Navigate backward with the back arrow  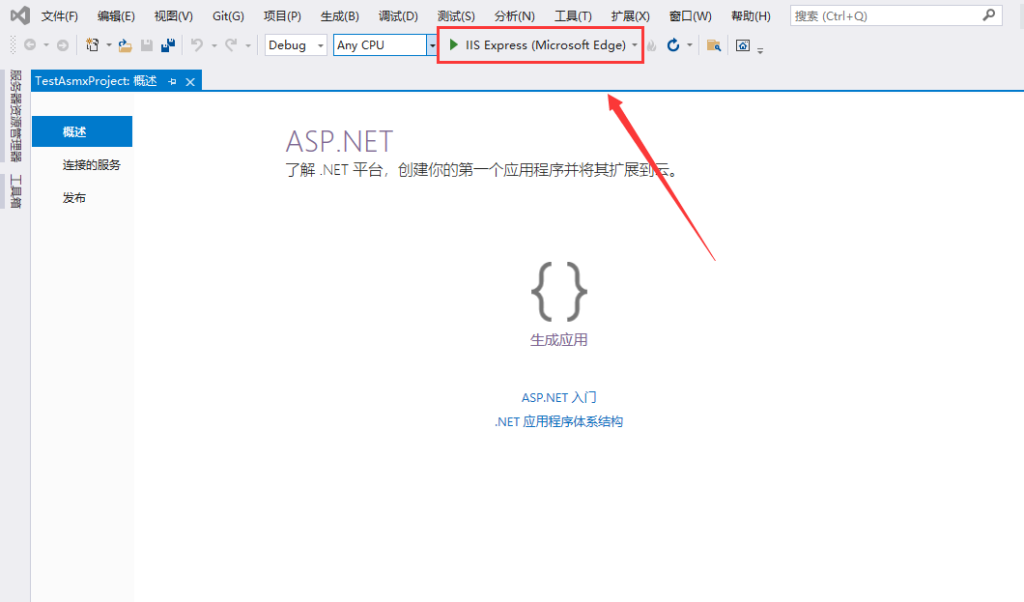tap(30, 45)
